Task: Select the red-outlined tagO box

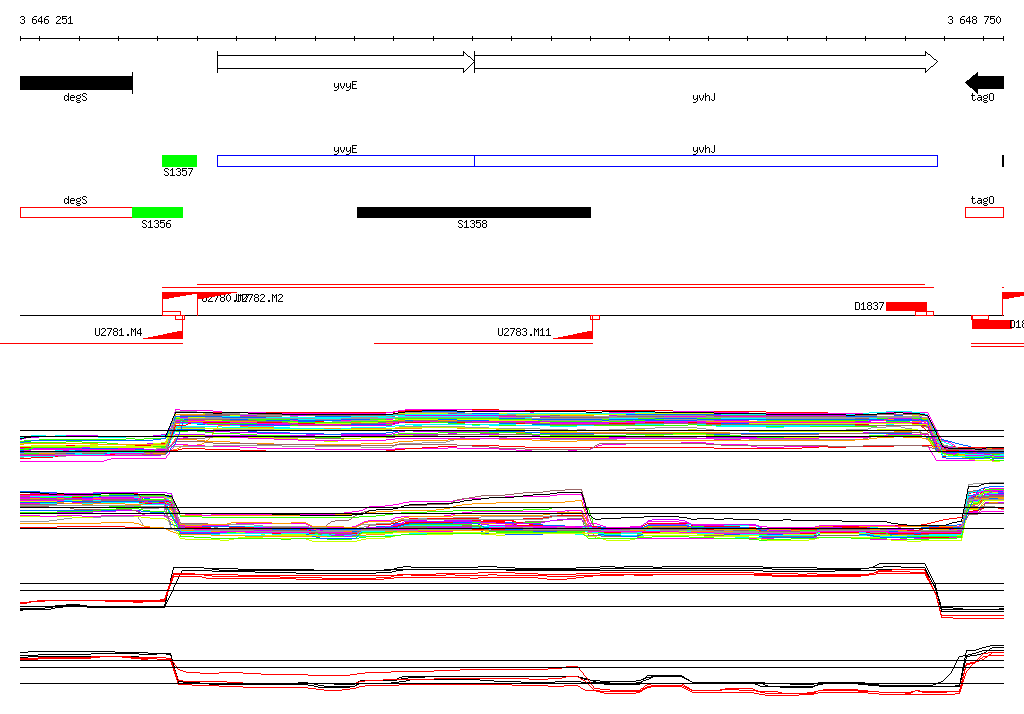Action: tap(984, 212)
